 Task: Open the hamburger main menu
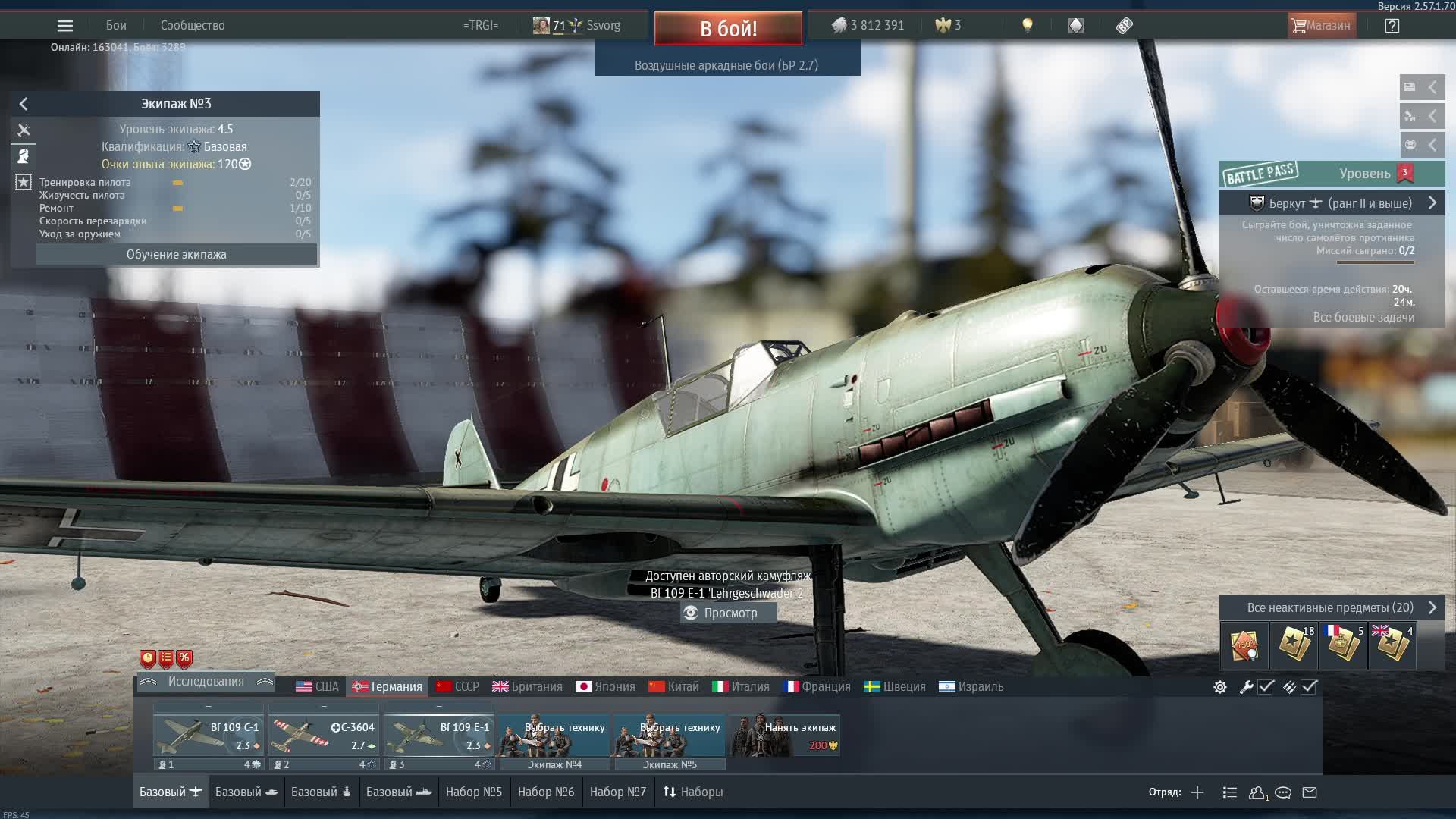(65, 26)
